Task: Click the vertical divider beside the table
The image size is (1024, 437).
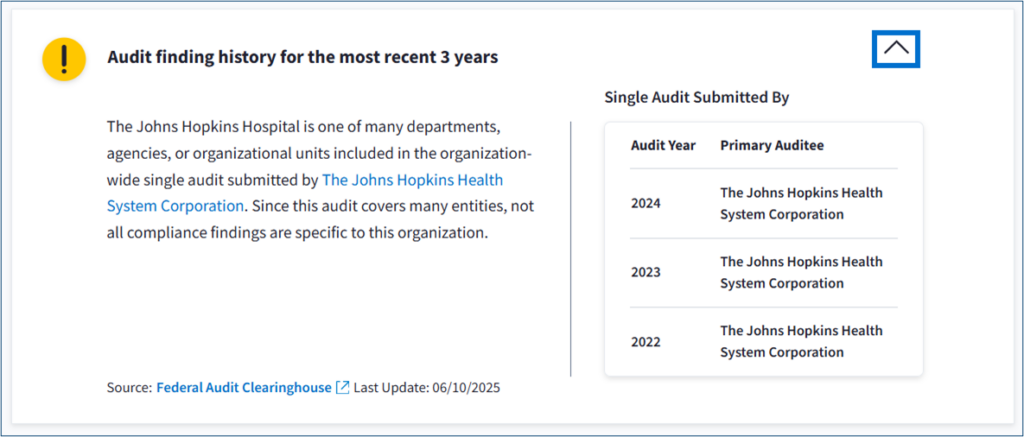Action: click(570, 249)
